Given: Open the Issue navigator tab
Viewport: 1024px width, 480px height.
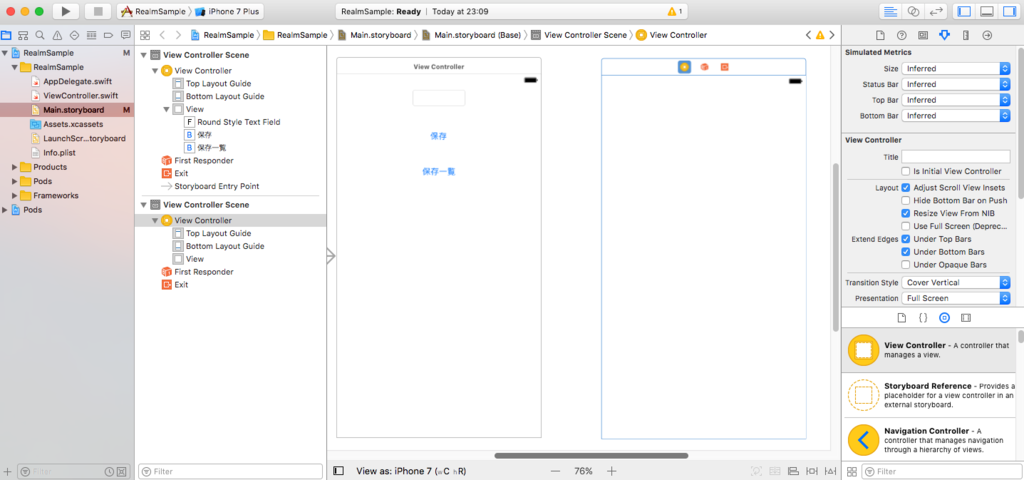Looking at the screenshot, I should 57,35.
